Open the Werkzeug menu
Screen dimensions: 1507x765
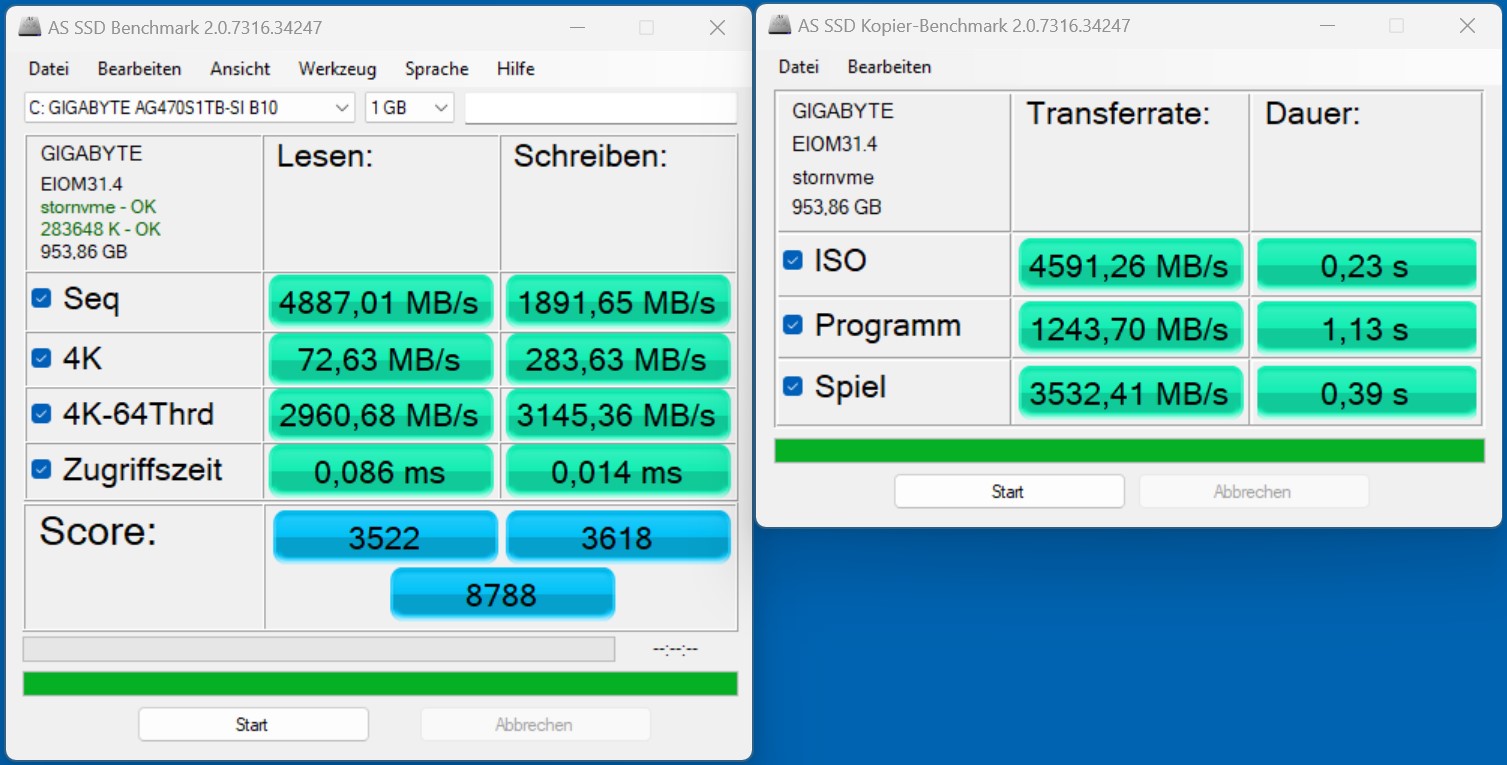tap(337, 69)
